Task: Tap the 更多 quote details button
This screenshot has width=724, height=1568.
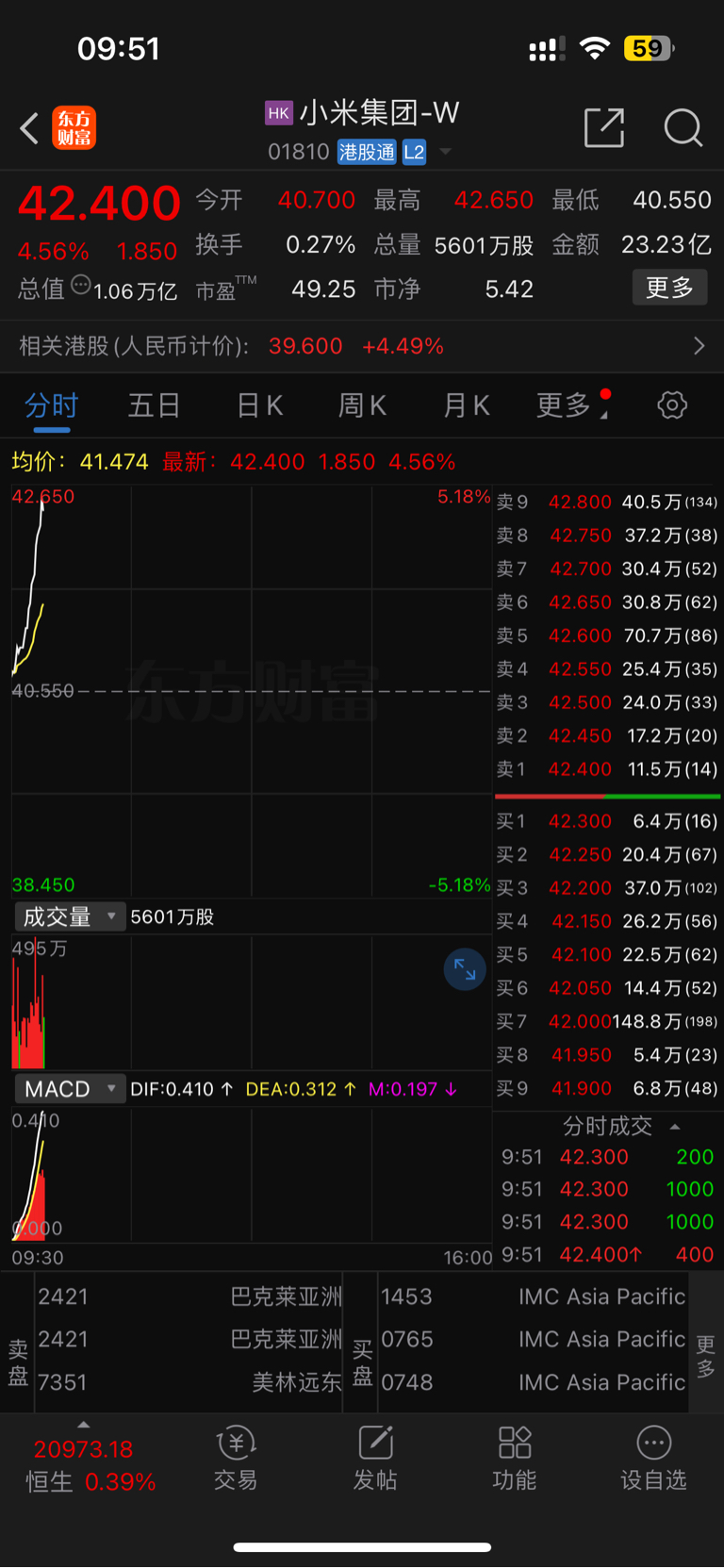Action: 670,288
